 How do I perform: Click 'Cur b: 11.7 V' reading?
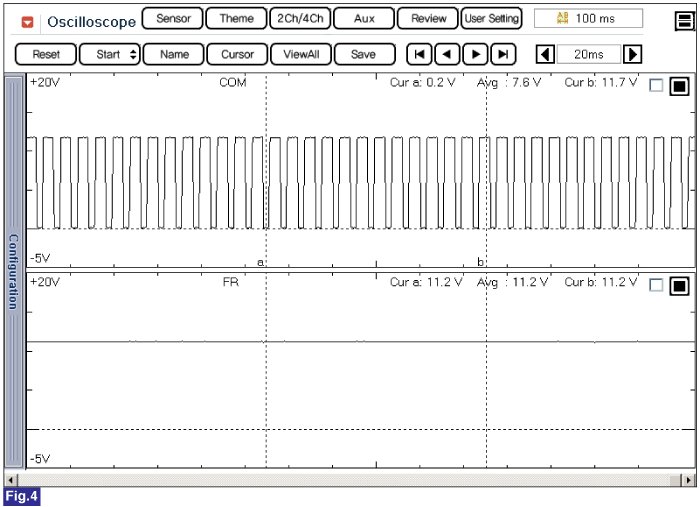pos(601,83)
